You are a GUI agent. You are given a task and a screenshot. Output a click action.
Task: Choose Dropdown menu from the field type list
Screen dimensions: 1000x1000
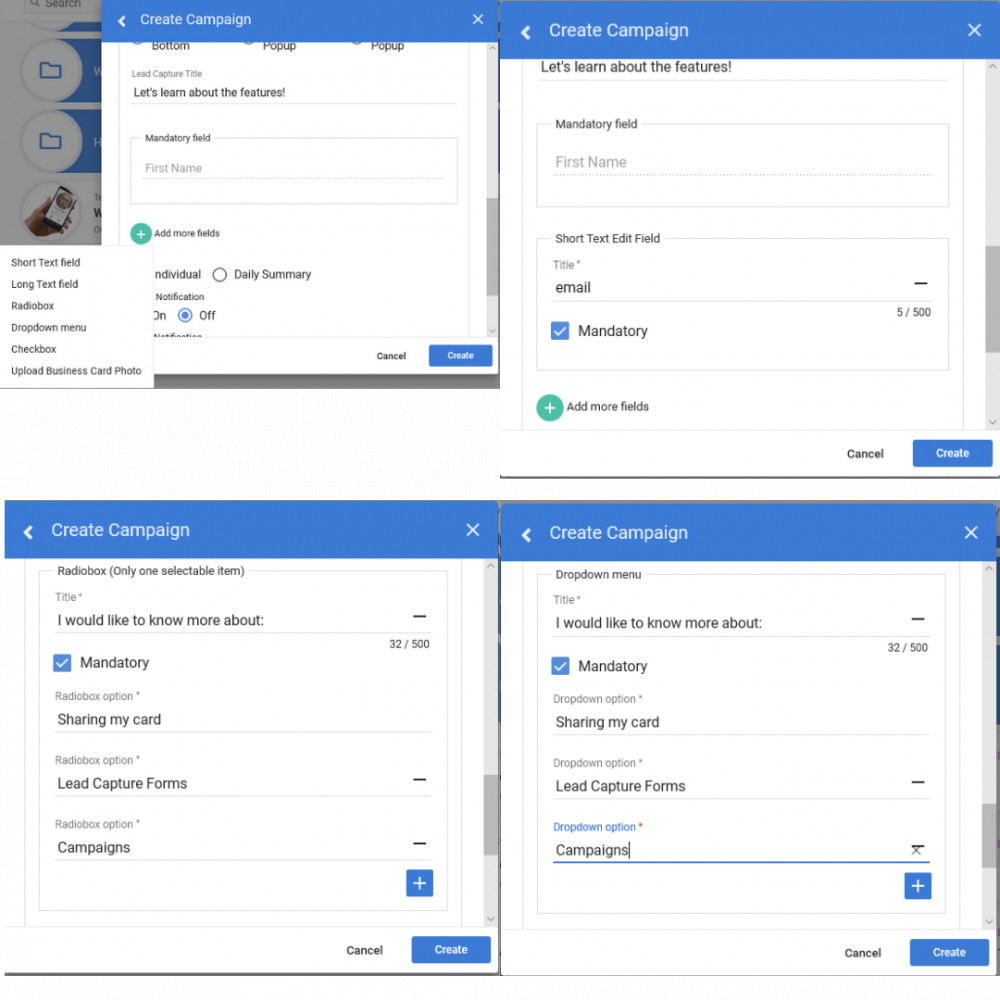point(48,327)
